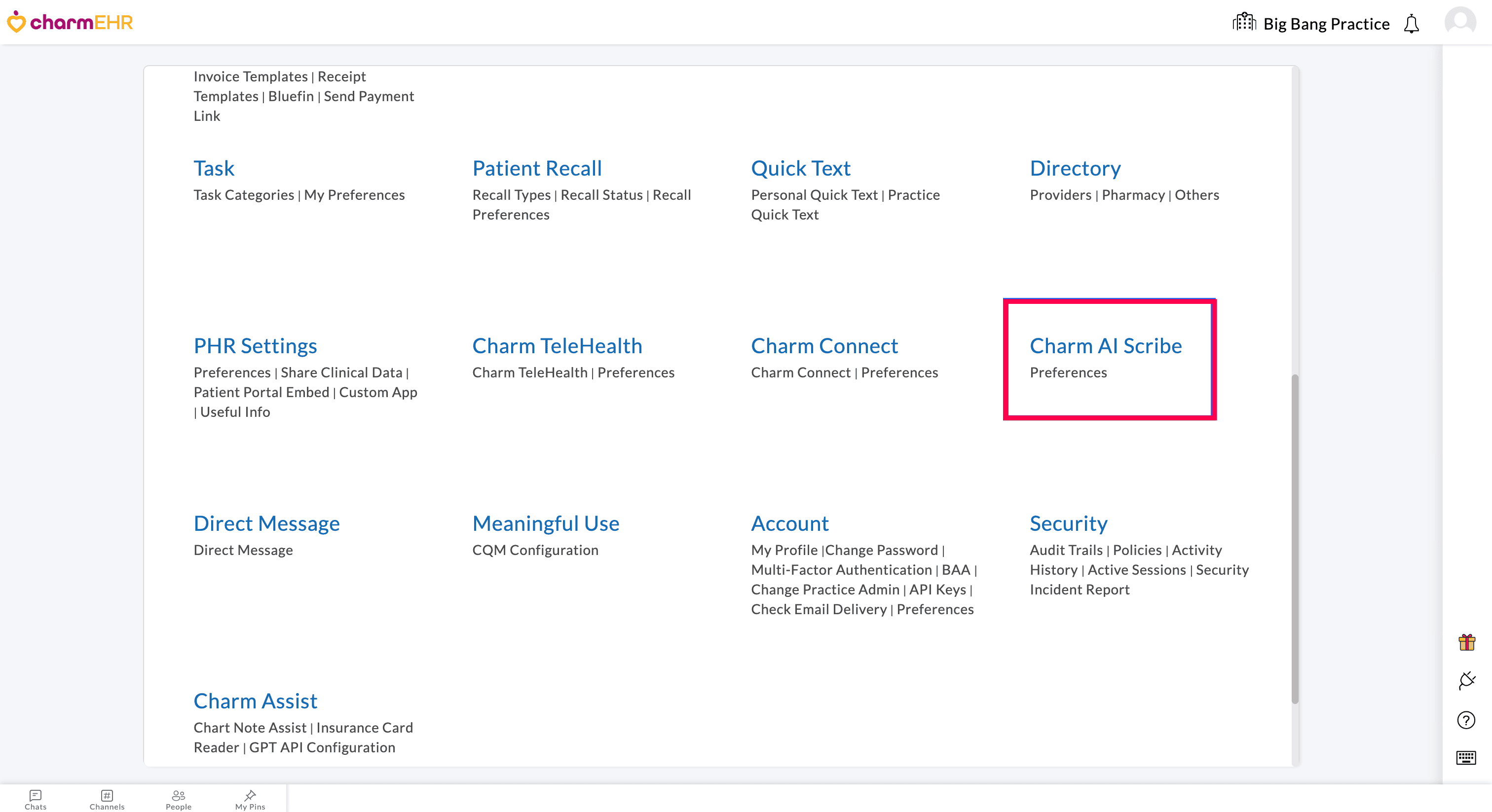The image size is (1492, 812).
Task: Click the settings panel vertical scrollbar
Action: click(x=1295, y=539)
